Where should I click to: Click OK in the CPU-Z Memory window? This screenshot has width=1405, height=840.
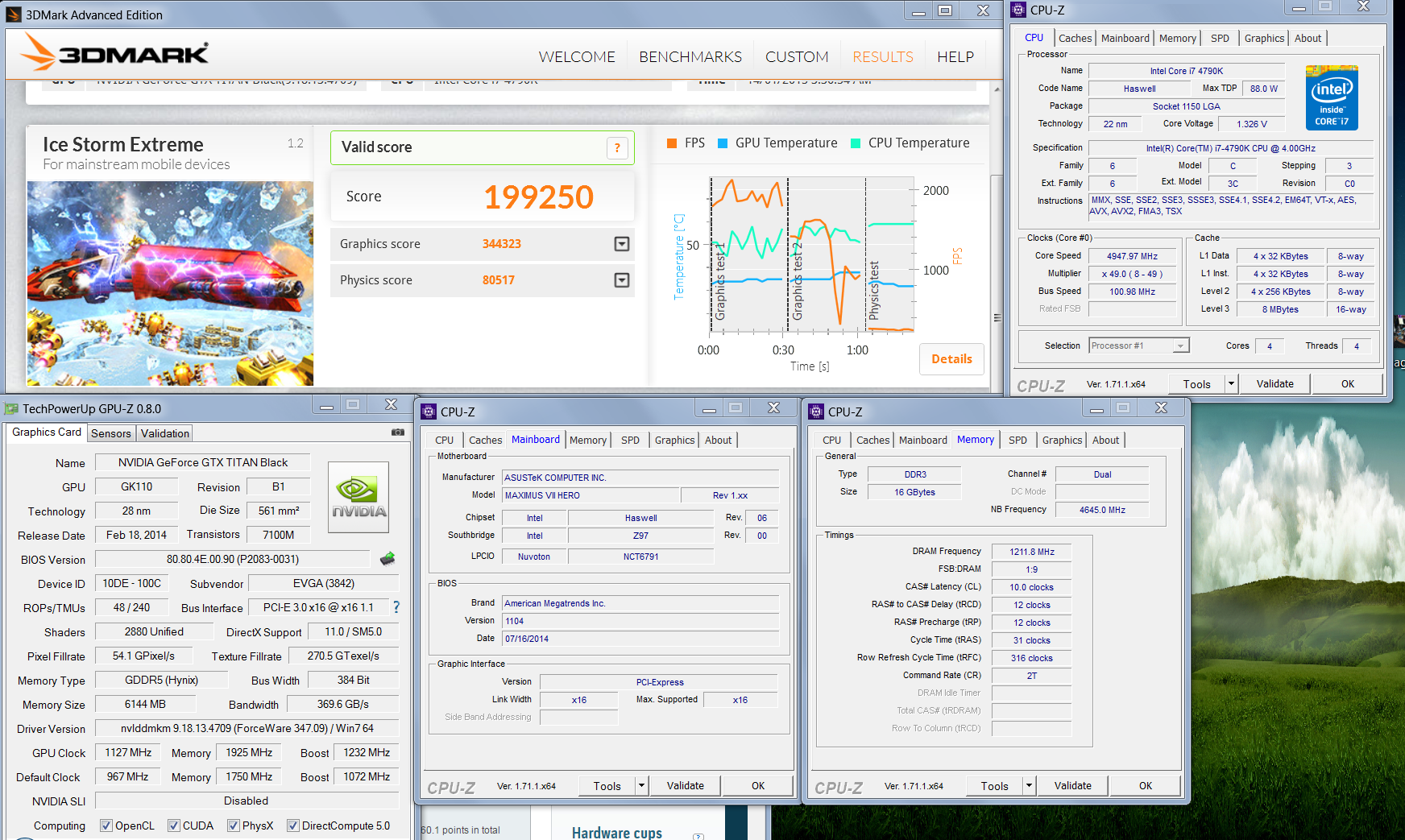[1146, 785]
